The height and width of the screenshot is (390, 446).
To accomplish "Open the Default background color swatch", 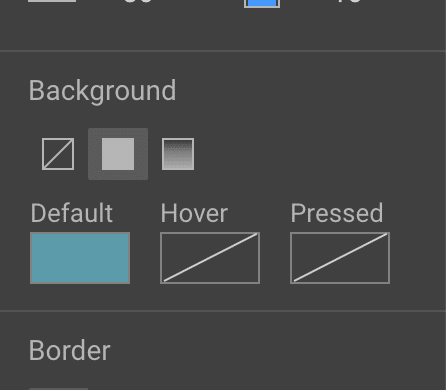I will pos(80,258).
